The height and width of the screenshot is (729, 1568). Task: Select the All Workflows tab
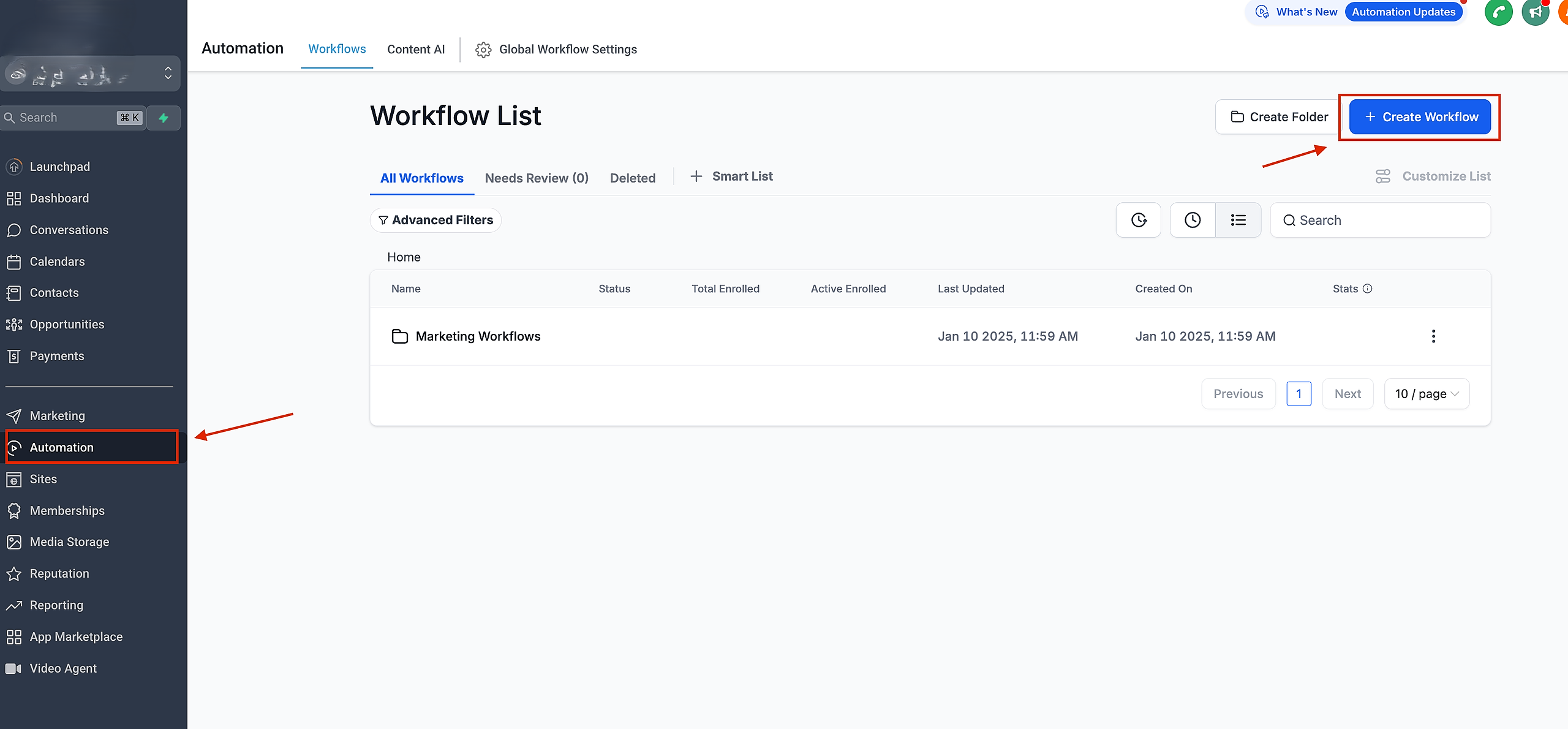pyautogui.click(x=422, y=178)
